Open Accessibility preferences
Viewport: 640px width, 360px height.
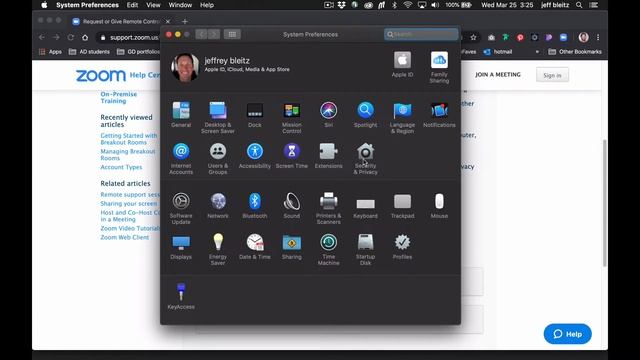tap(255, 156)
